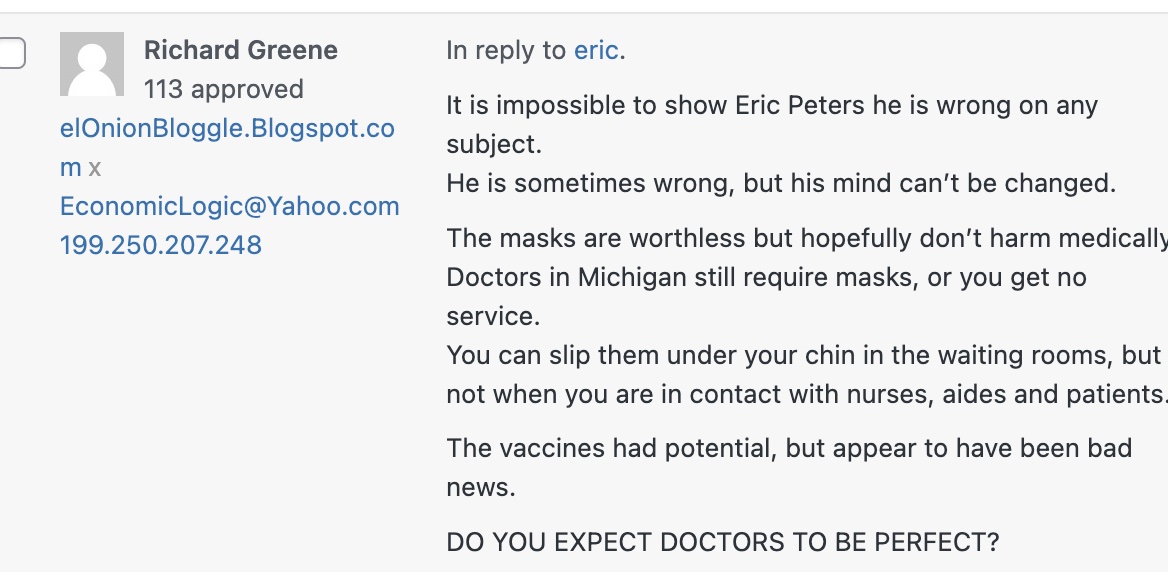Open the elOnionBloggle.Blogspot.com author website link
1168x572 pixels.
click(227, 129)
